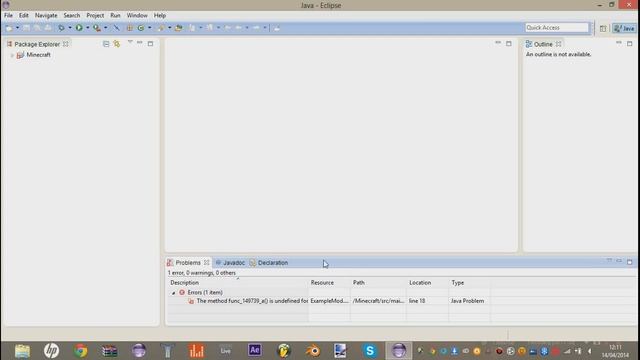Click the HP icon on the taskbar
The height and width of the screenshot is (360, 640).
tap(51, 351)
